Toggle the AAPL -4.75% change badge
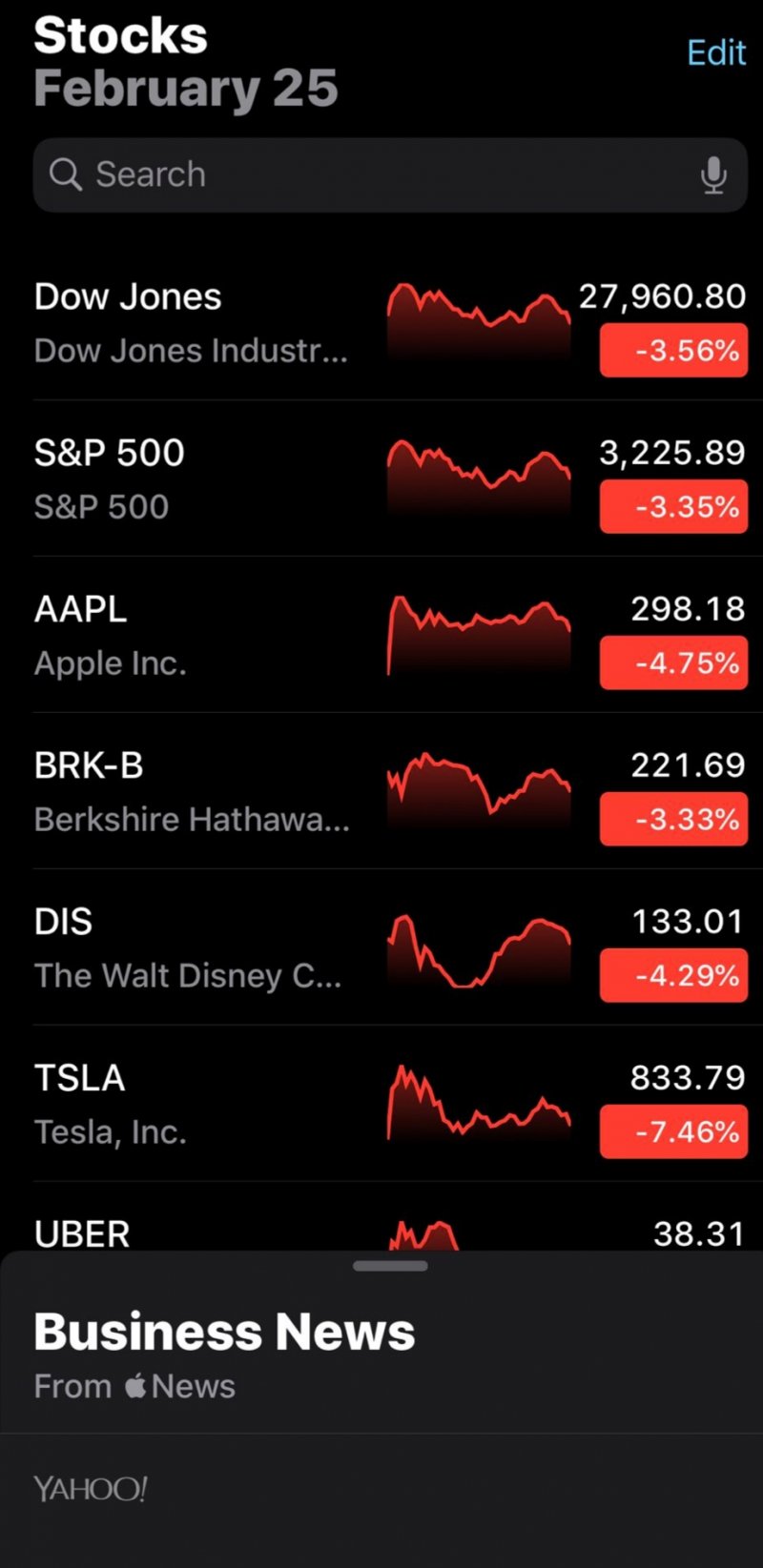The height and width of the screenshot is (1568, 763). point(673,663)
